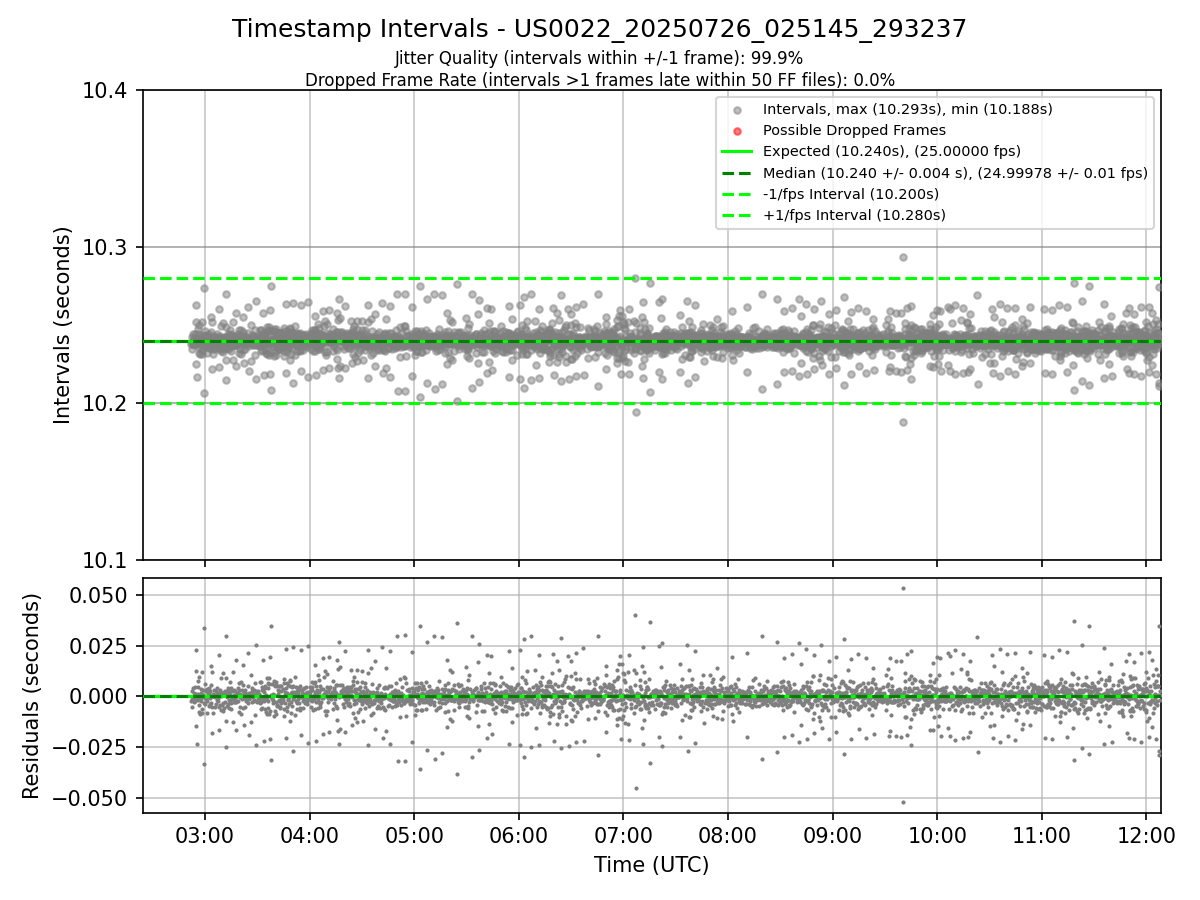The image size is (1200, 900).
Task: Click legend entry 'Expected (10.240s), (25.00000 fps)'
Action: coord(891,151)
